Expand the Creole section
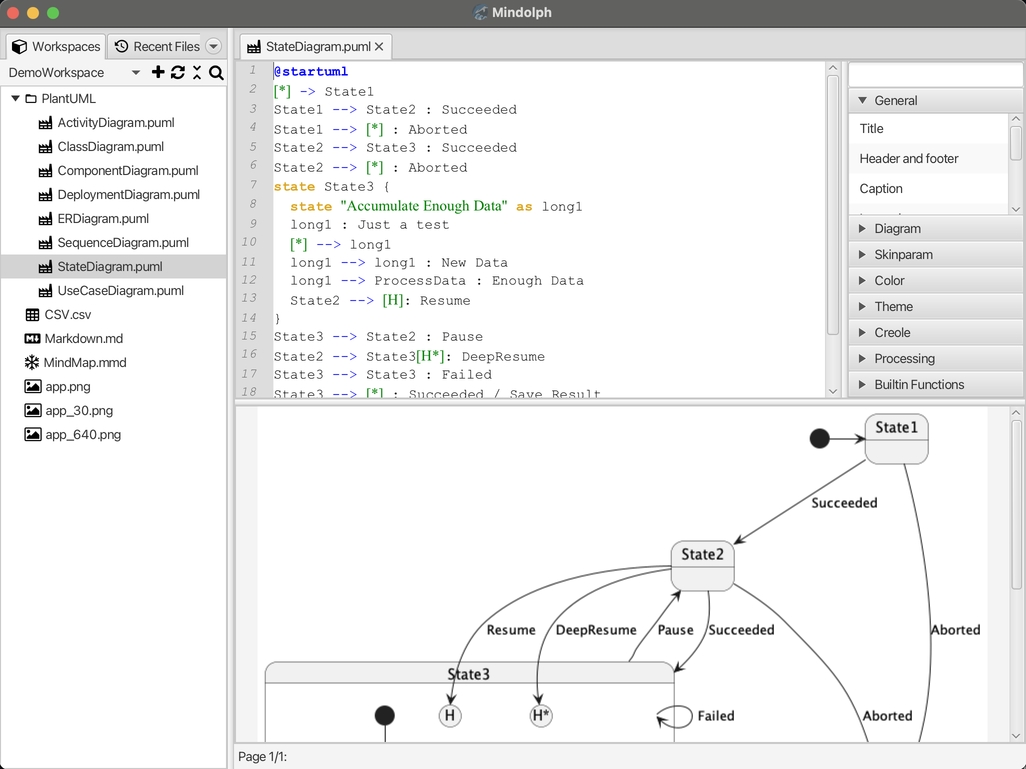1026x769 pixels. 862,332
